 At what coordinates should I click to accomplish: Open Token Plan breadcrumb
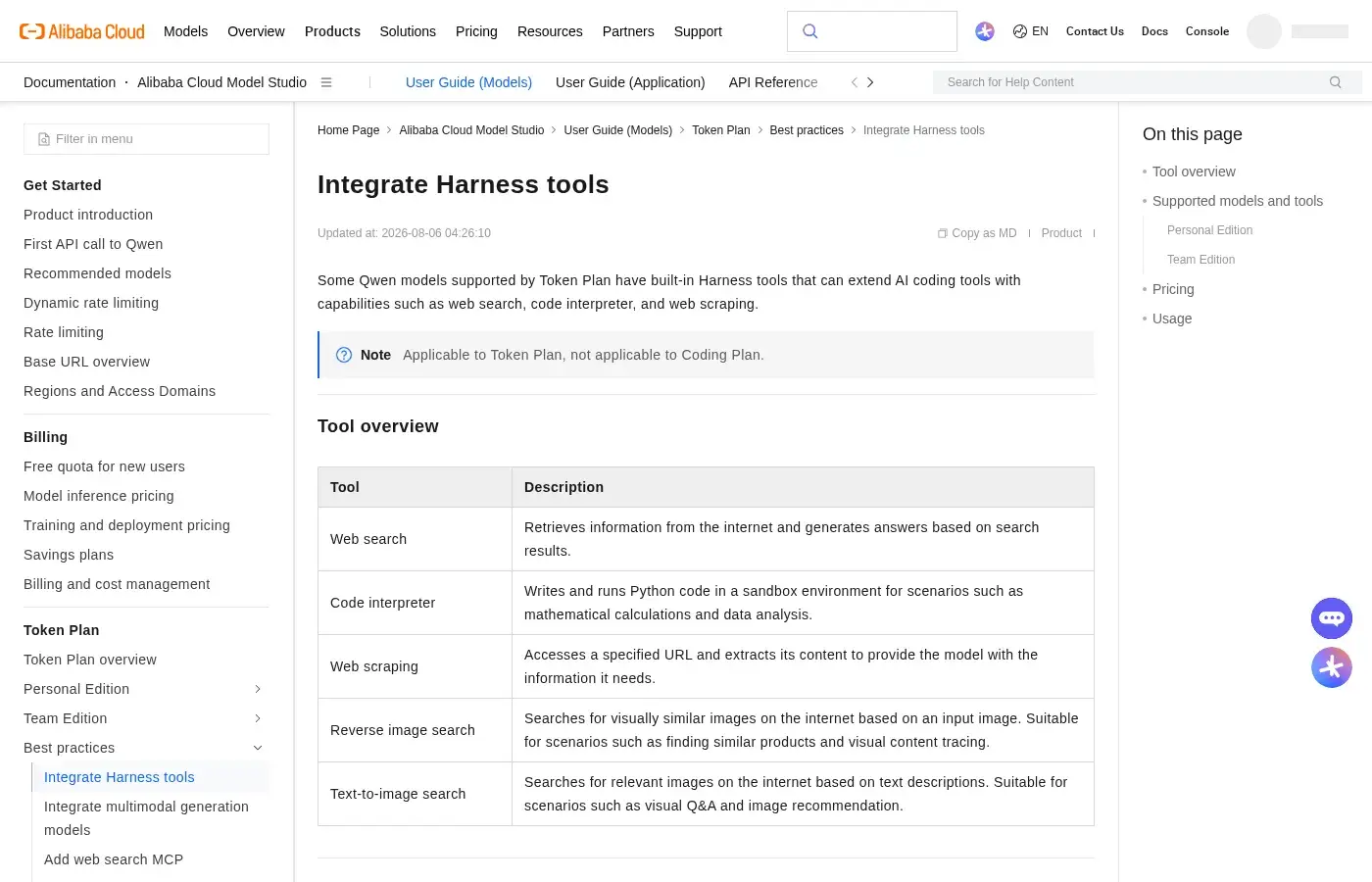[720, 130]
